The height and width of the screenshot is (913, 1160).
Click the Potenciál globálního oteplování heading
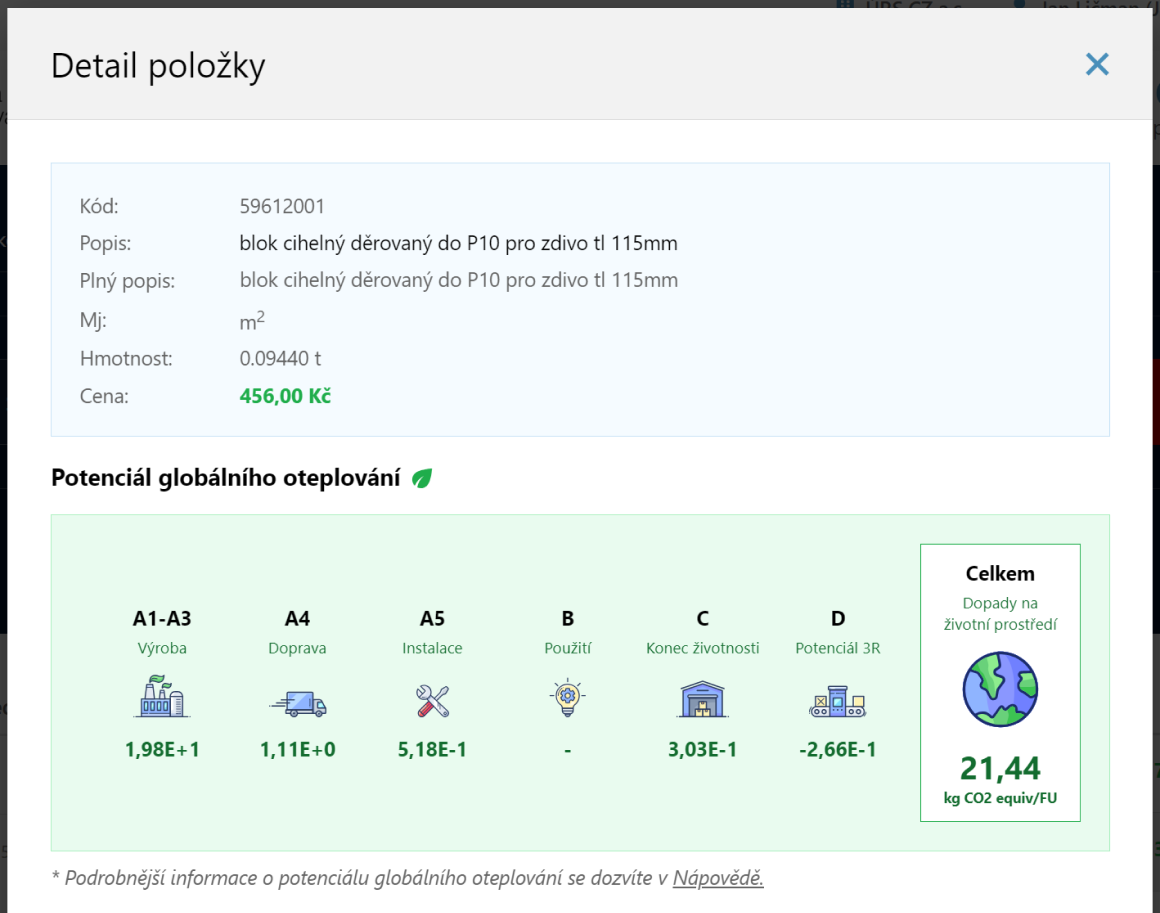(226, 478)
